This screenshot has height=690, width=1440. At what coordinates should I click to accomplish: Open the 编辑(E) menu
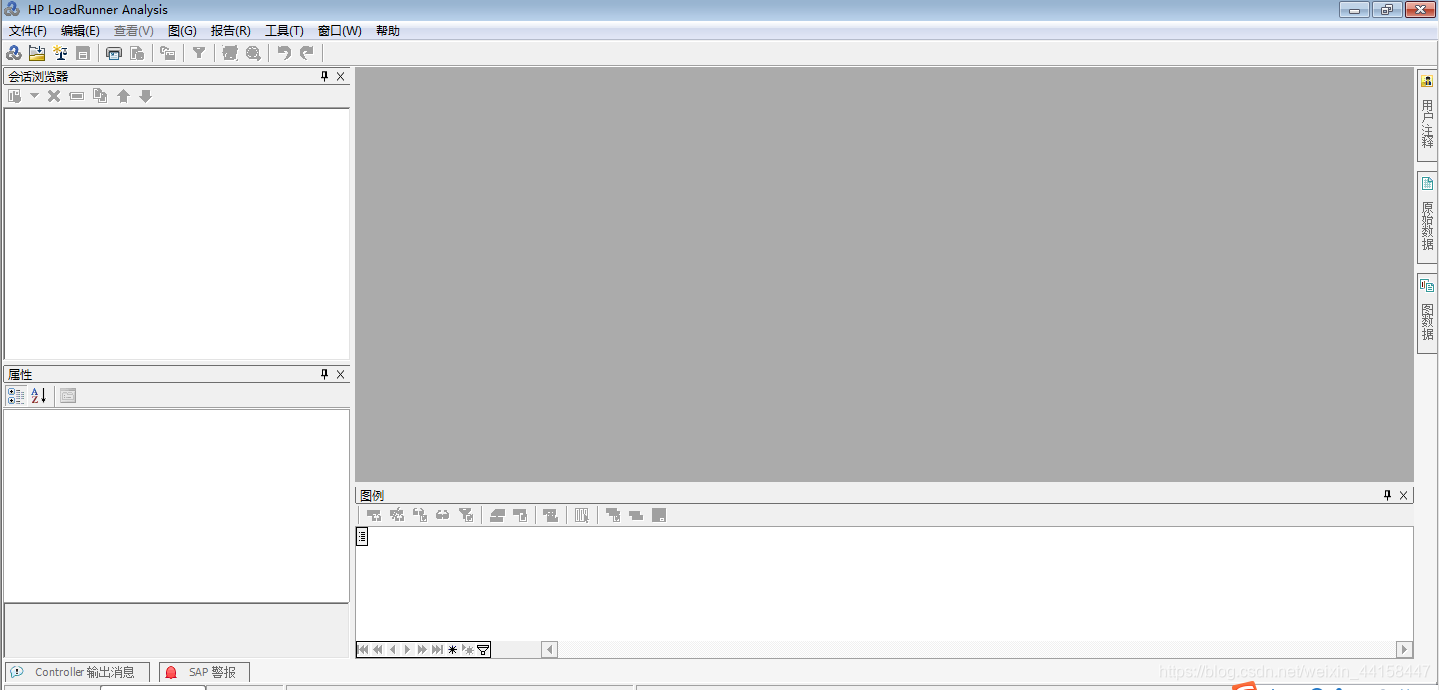pyautogui.click(x=80, y=31)
